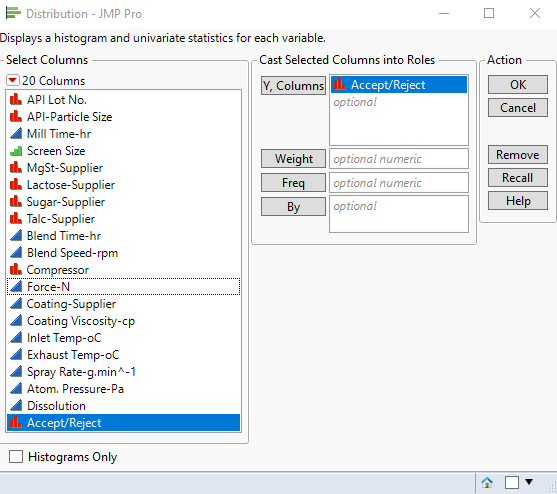Click the Weight optional numeric field

[x=399, y=159]
